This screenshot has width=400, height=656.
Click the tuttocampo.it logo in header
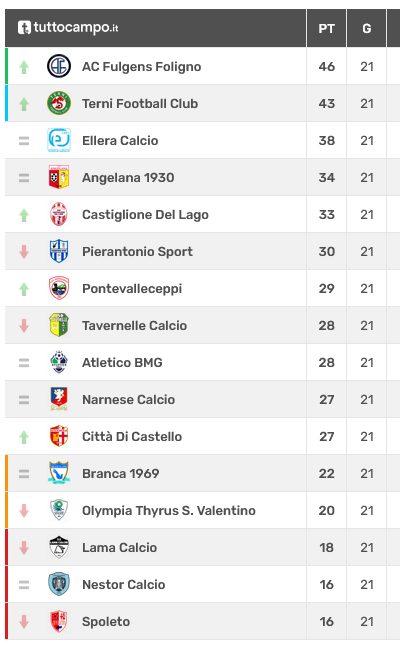(68, 28)
